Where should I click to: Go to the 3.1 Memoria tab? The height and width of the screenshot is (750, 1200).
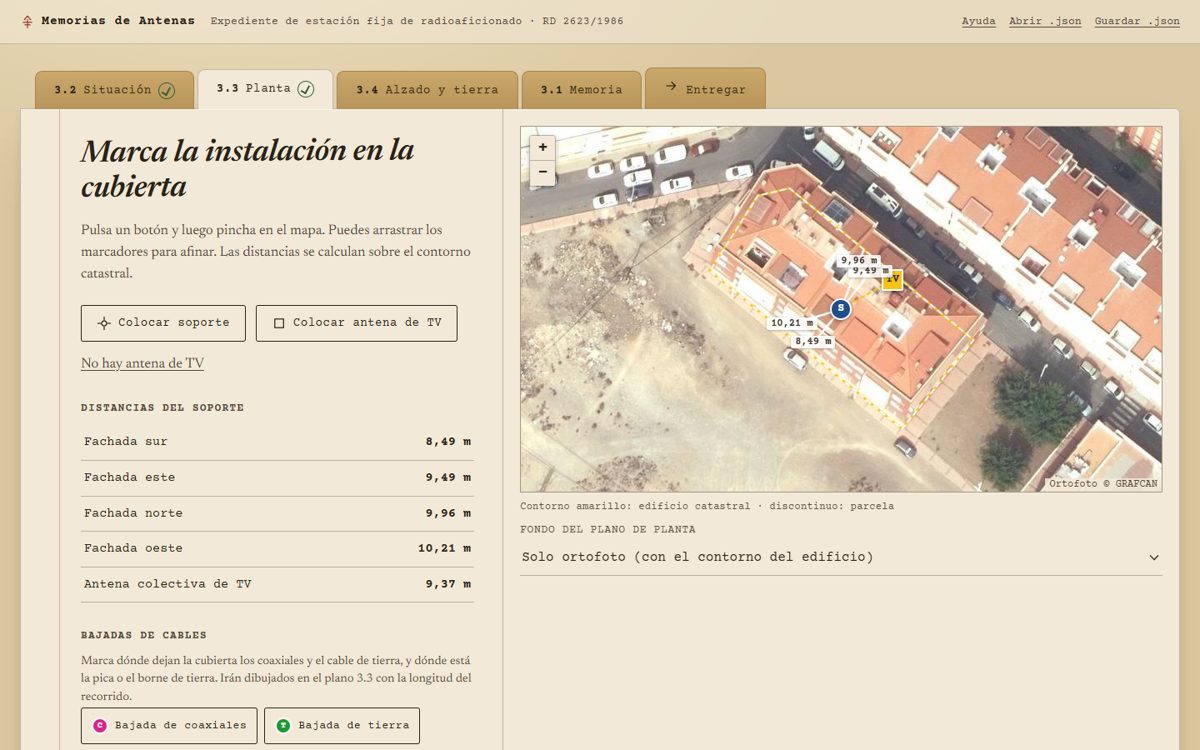click(x=581, y=90)
